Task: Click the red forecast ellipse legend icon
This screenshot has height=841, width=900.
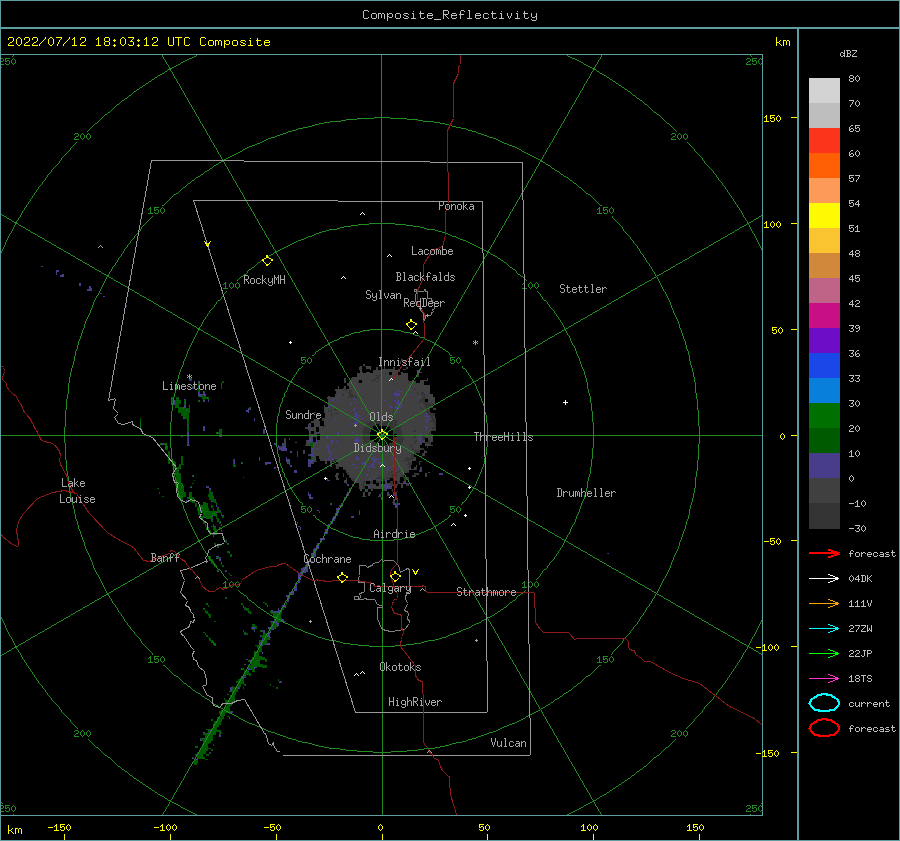Action: [824, 728]
